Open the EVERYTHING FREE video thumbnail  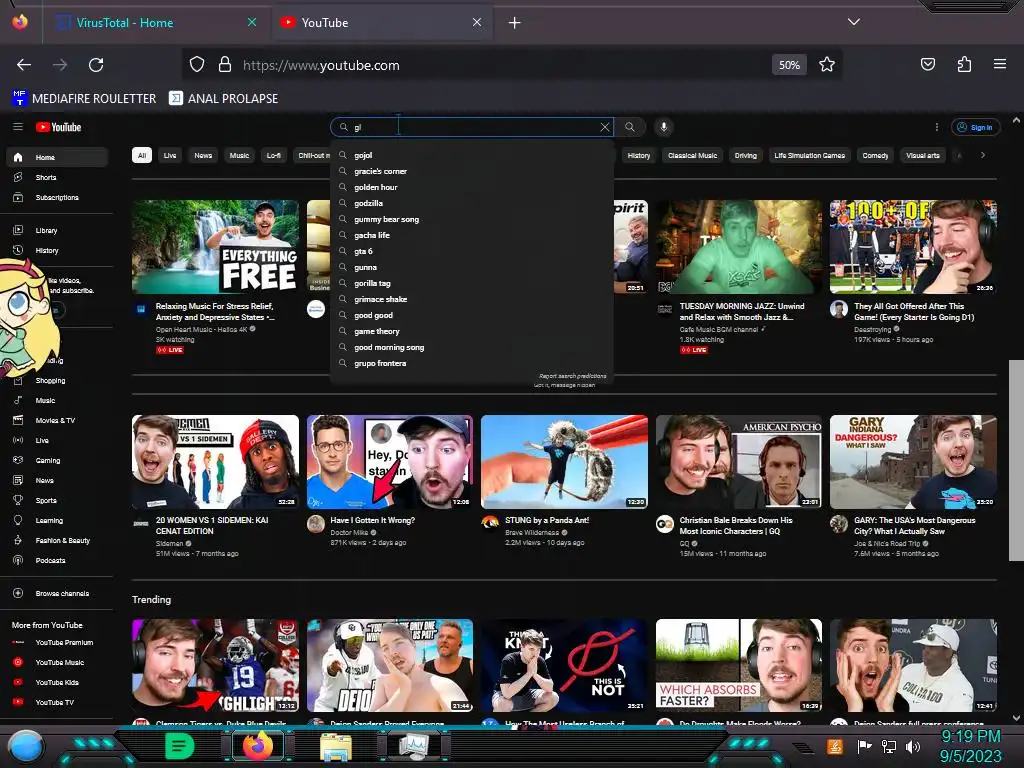click(x=216, y=247)
